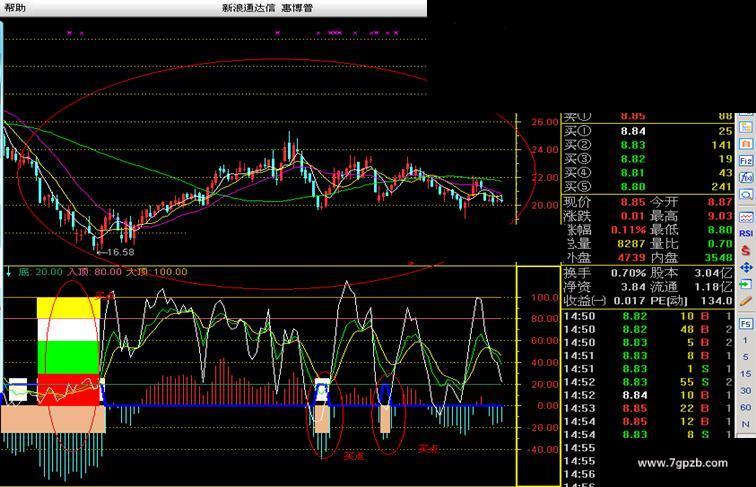Click the 14:53 tick row priced 8.85
The width and height of the screenshot is (756, 487).
[x=649, y=408]
